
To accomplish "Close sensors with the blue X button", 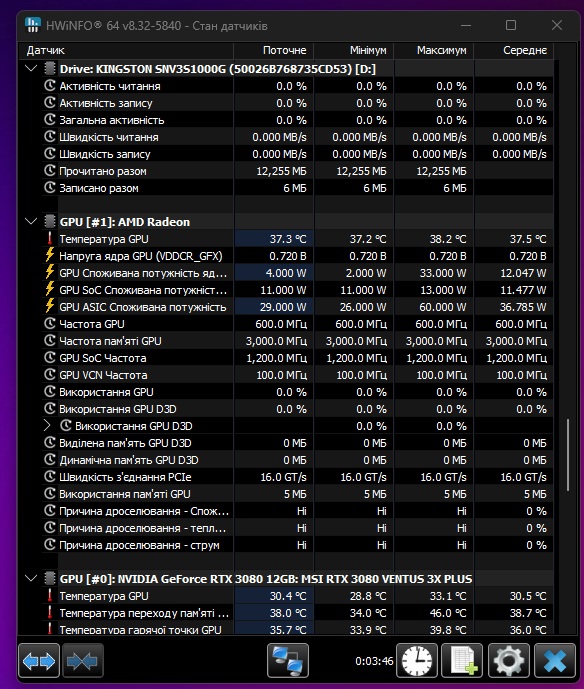I will coord(555,660).
